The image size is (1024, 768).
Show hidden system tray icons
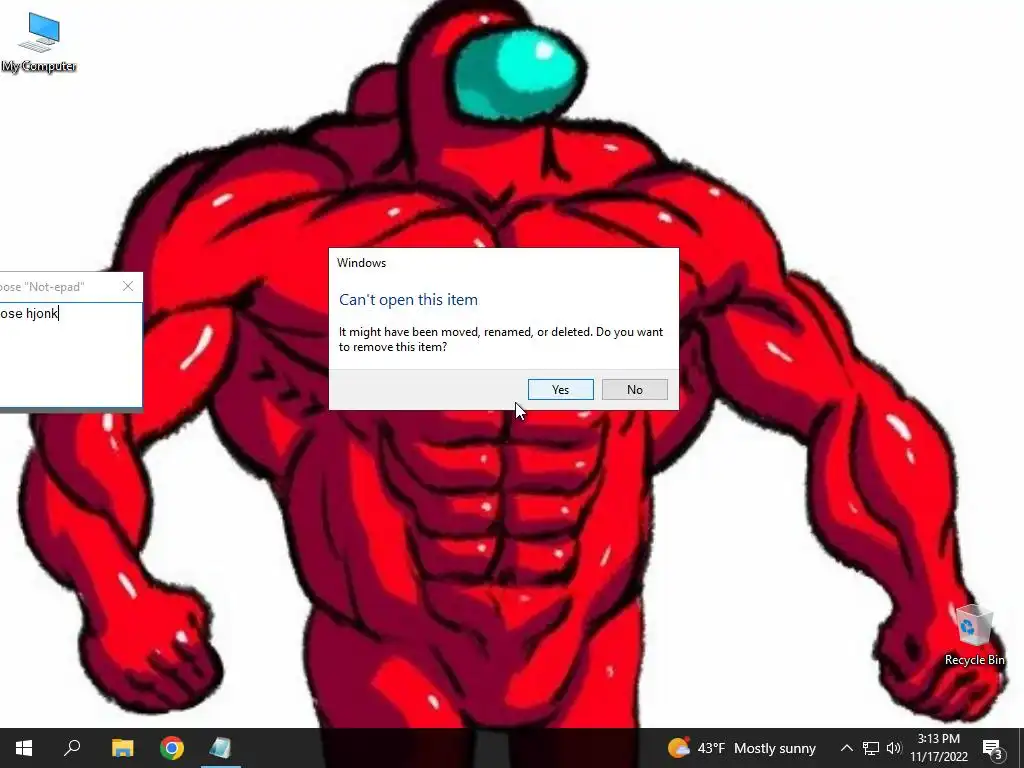[846, 748]
